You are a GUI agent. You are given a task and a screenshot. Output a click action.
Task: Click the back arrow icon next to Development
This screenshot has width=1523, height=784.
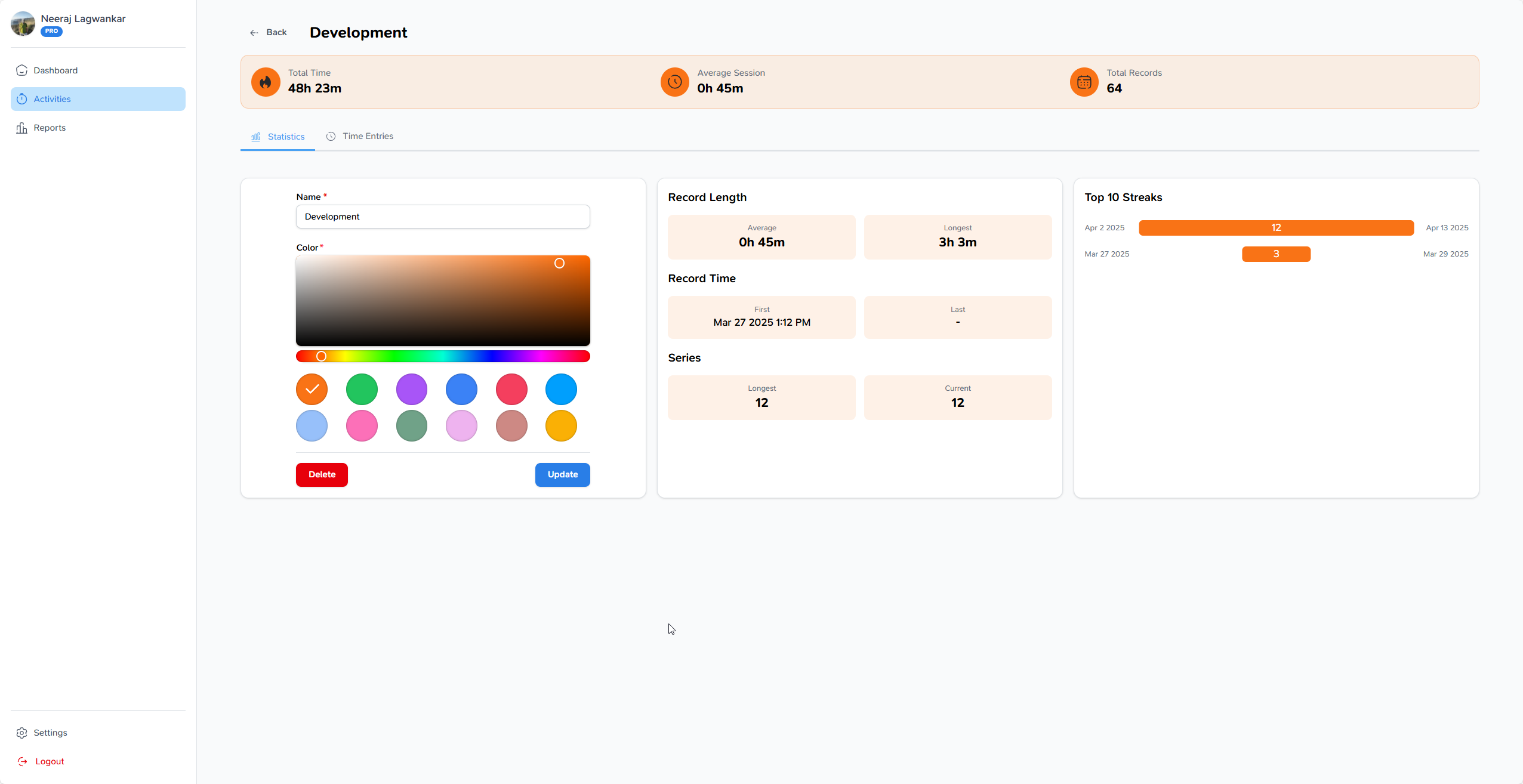(255, 32)
